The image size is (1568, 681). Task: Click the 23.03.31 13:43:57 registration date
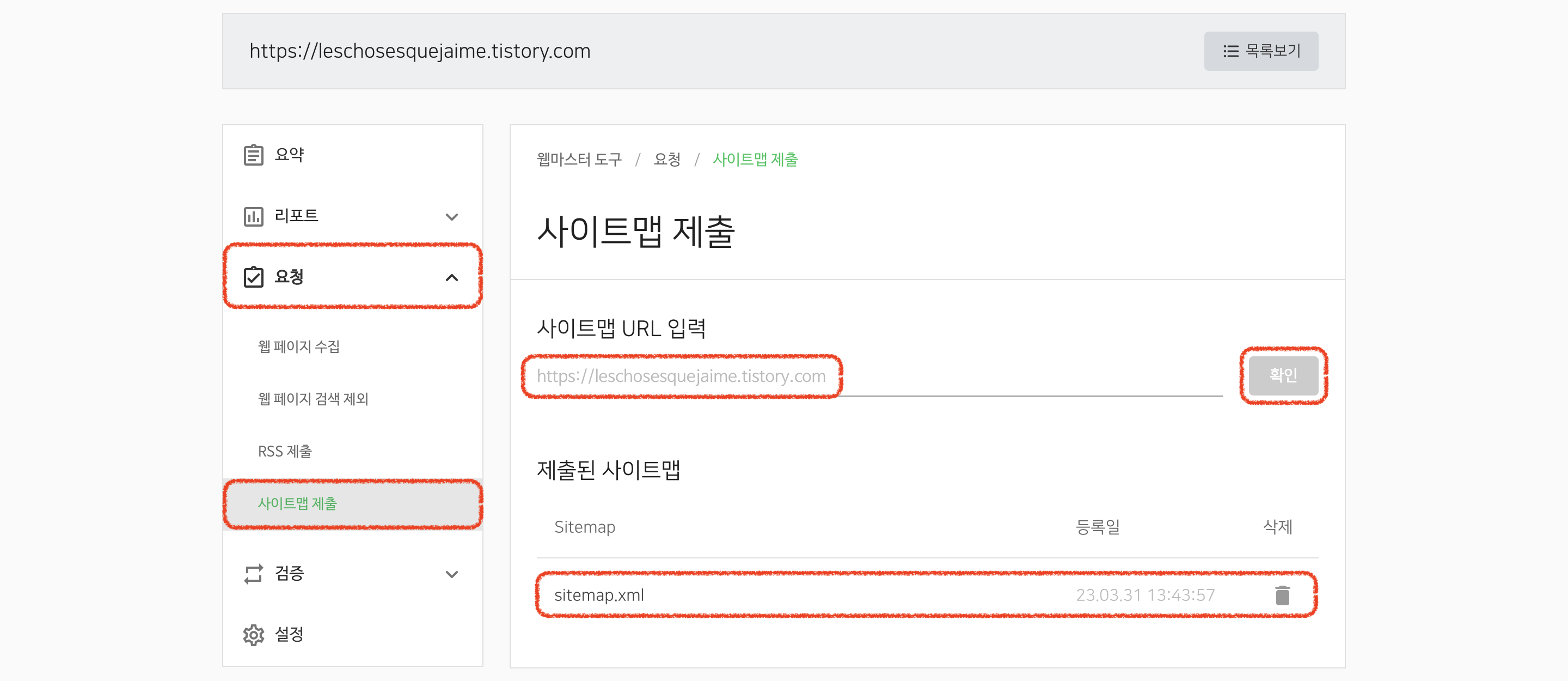(1145, 595)
